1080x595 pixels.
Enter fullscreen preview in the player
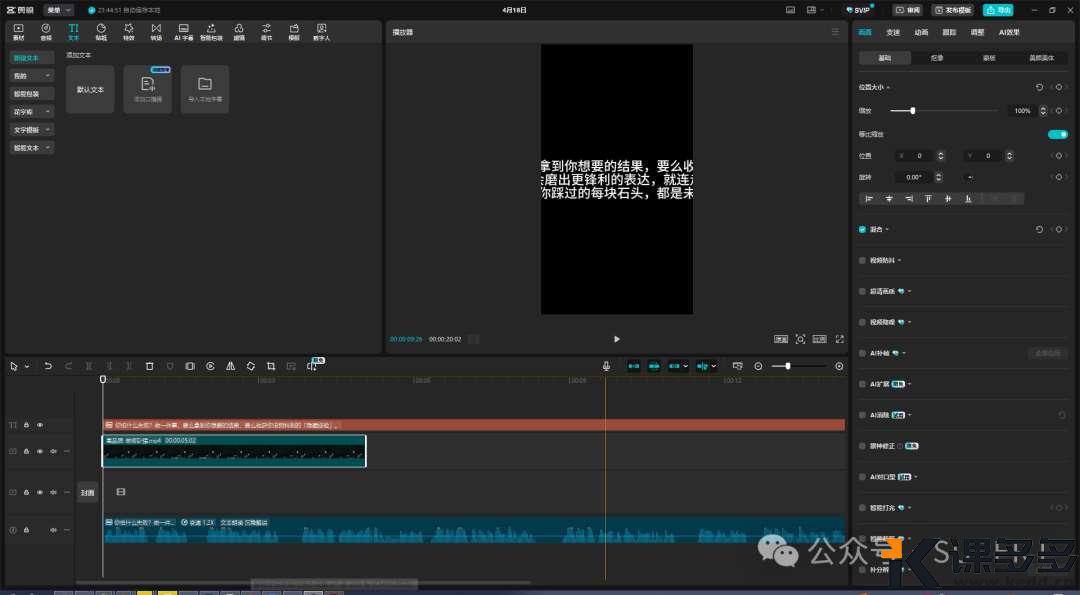pos(839,339)
